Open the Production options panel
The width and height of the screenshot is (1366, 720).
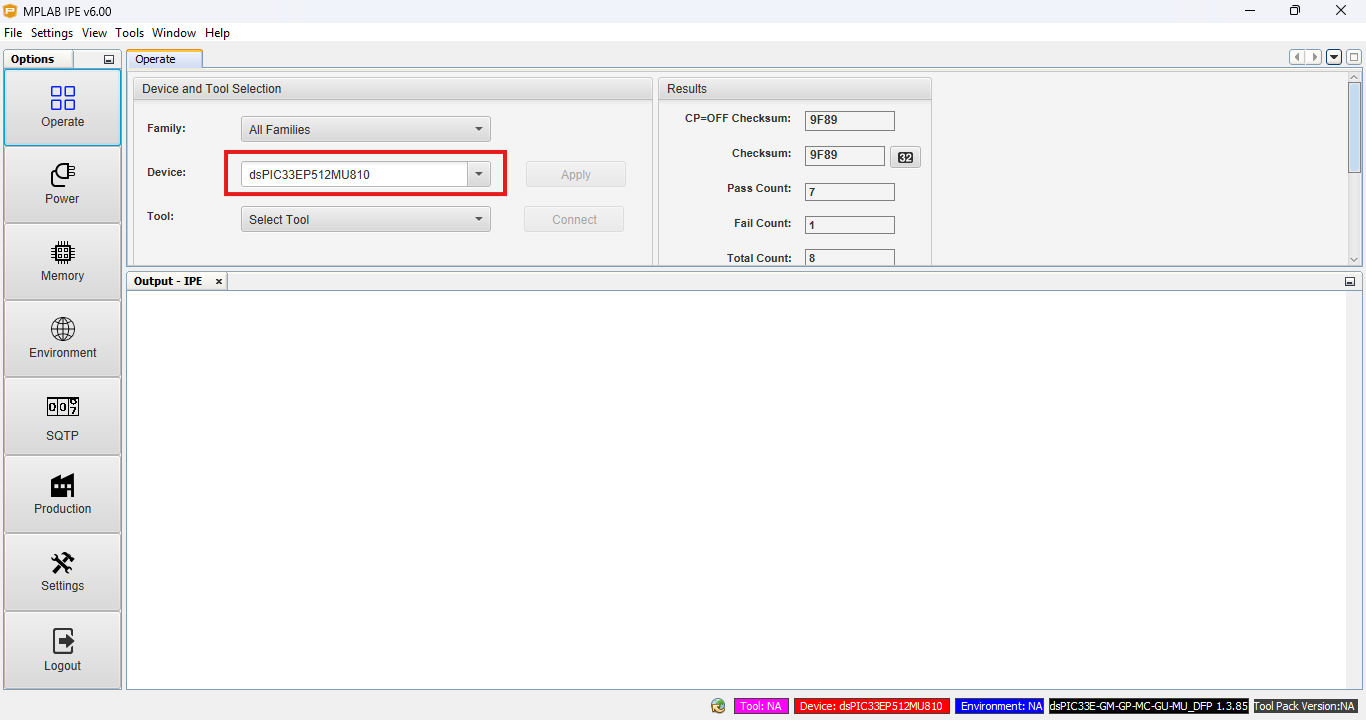62,495
